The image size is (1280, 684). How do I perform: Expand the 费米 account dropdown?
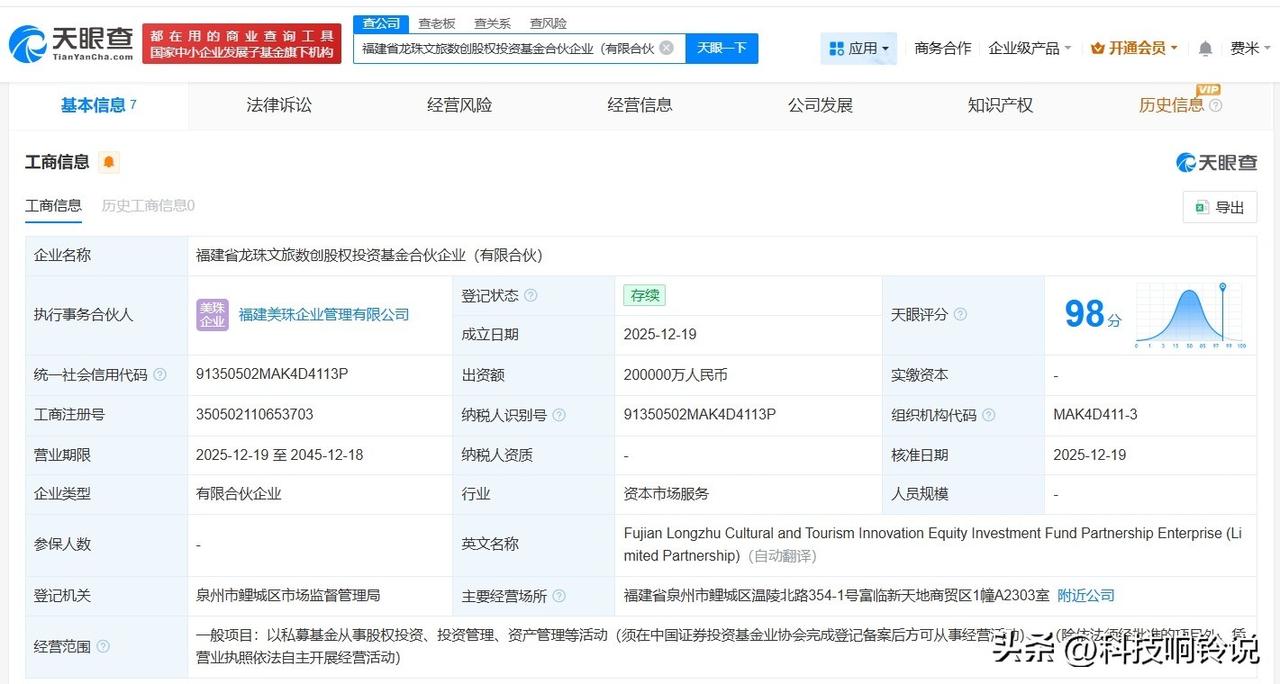(x=1247, y=47)
